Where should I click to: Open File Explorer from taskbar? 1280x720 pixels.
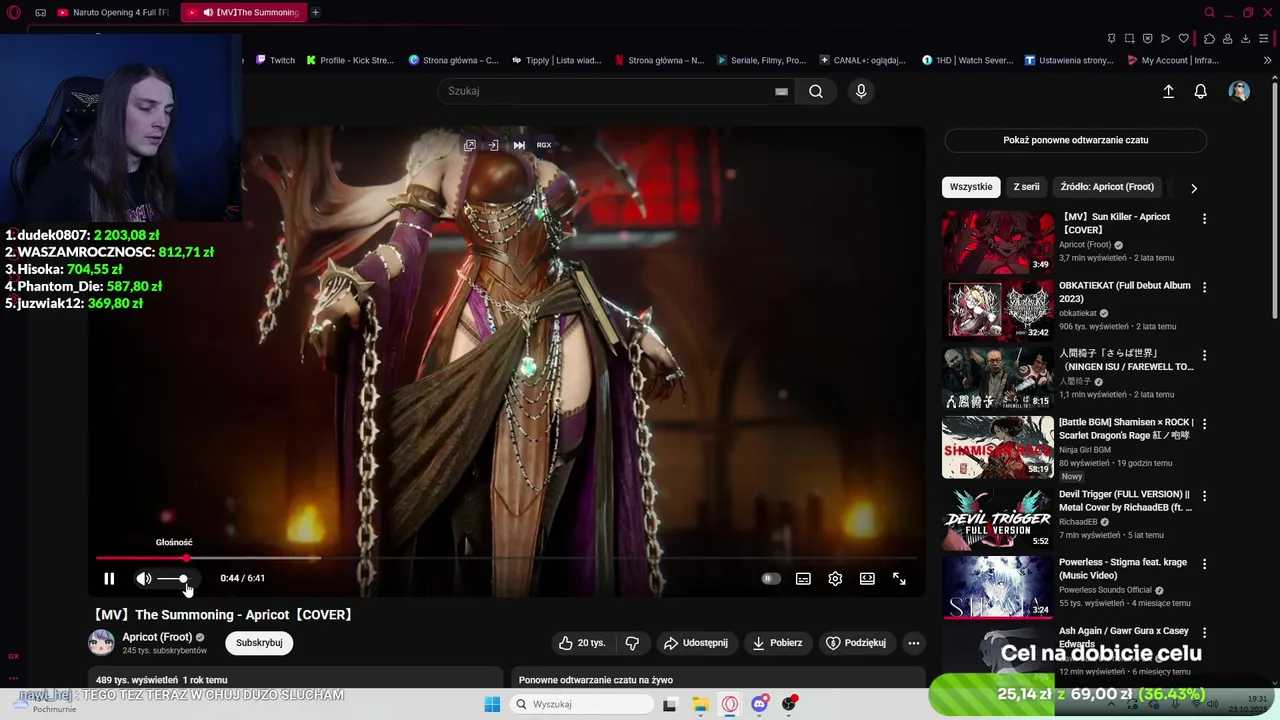point(700,704)
